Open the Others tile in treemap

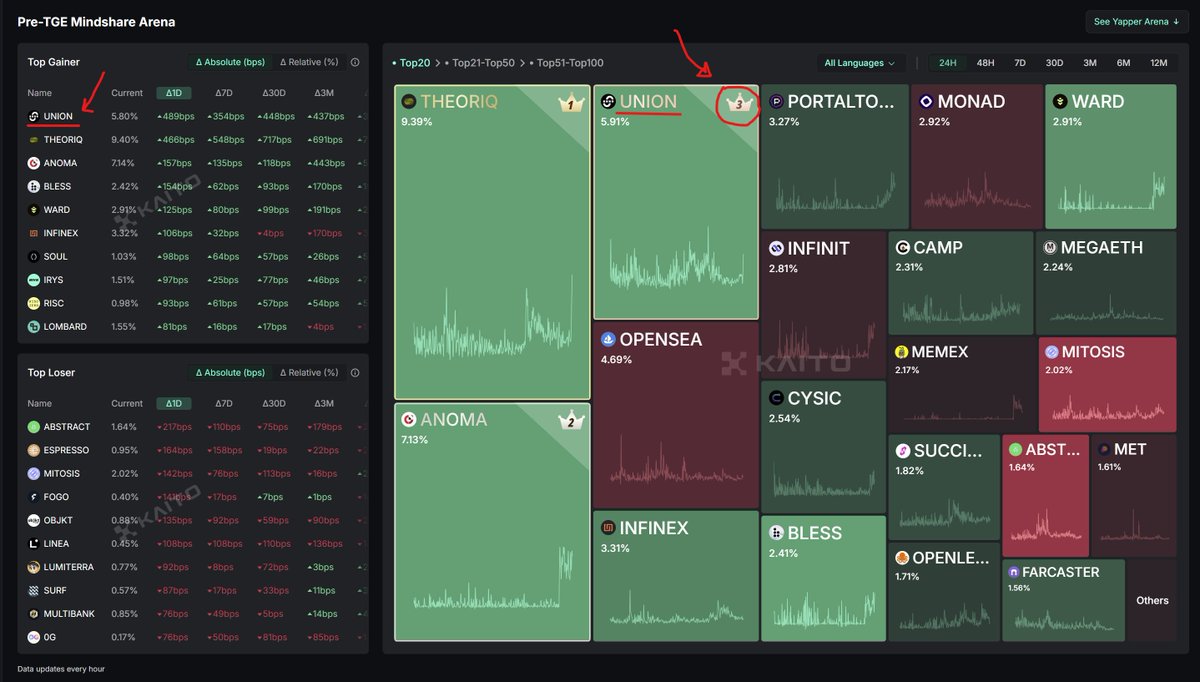click(x=1152, y=600)
